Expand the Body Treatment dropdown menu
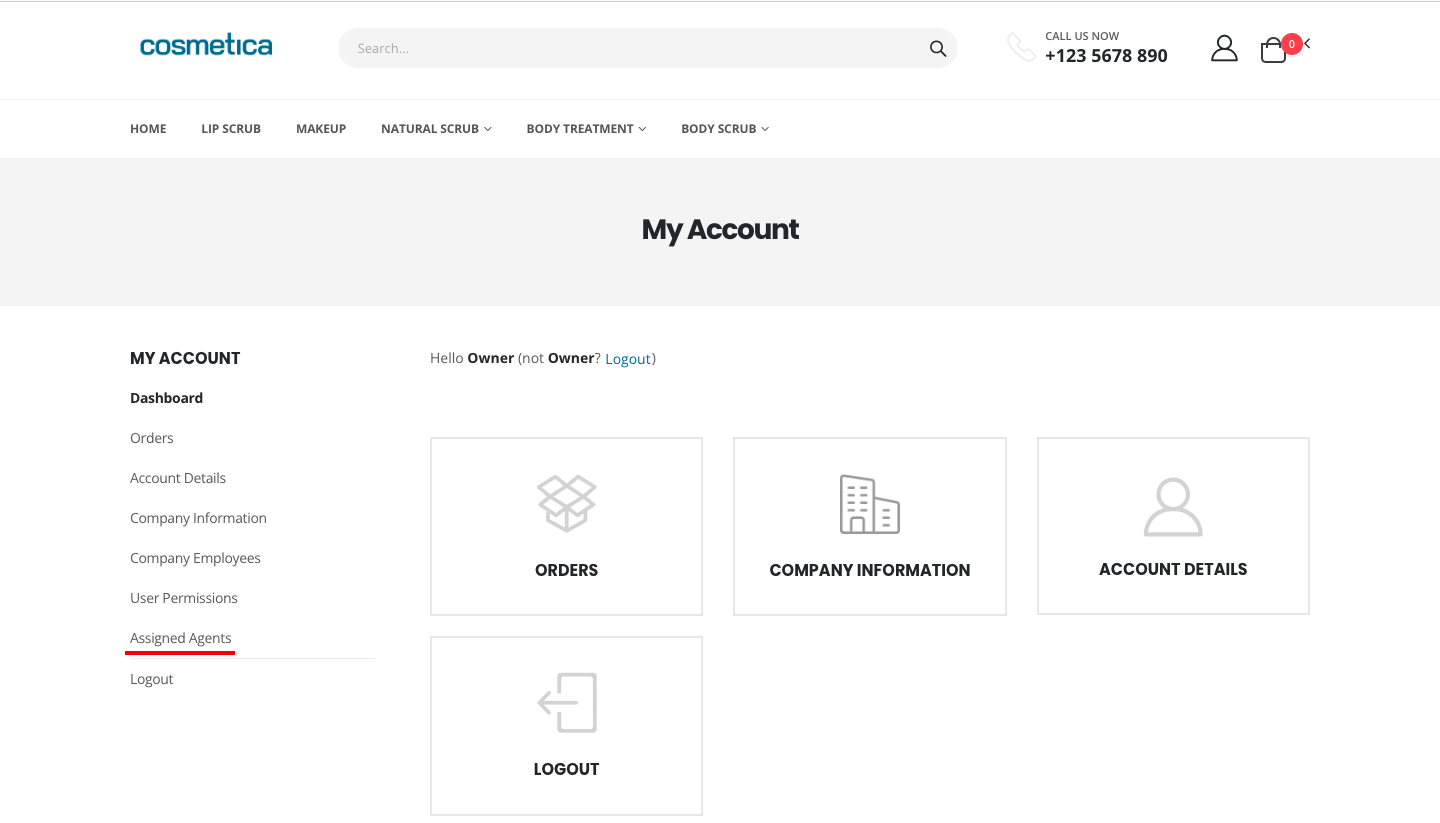The width and height of the screenshot is (1440, 823). pyautogui.click(x=586, y=129)
